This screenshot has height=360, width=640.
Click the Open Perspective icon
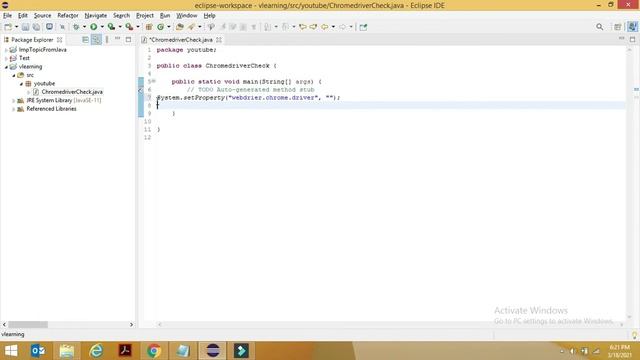pyautogui.click(x=618, y=27)
